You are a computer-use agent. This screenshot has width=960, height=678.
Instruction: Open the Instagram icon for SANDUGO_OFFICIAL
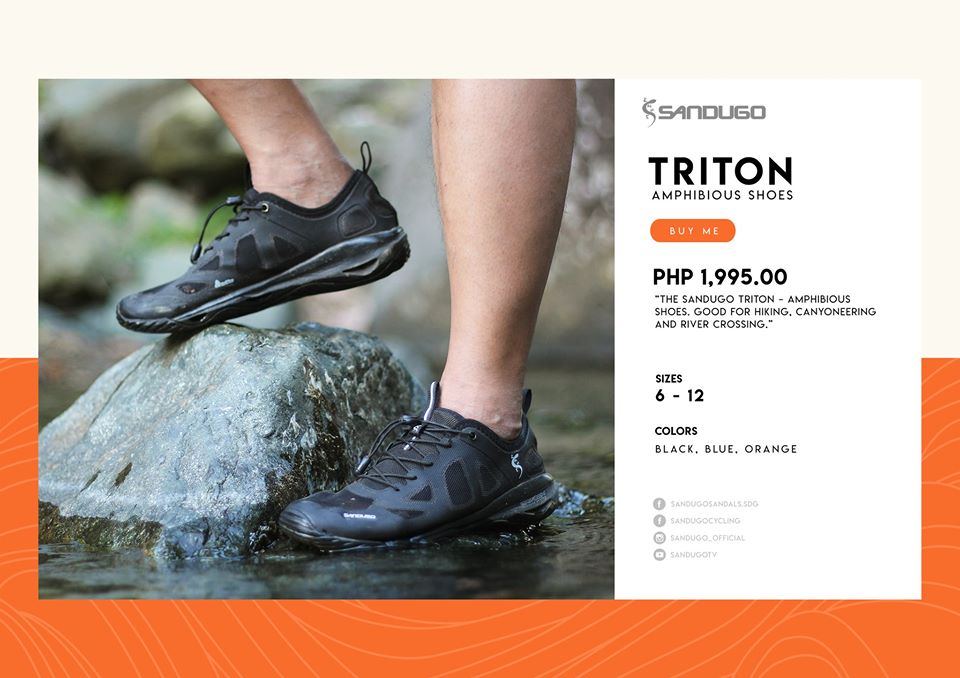point(659,538)
